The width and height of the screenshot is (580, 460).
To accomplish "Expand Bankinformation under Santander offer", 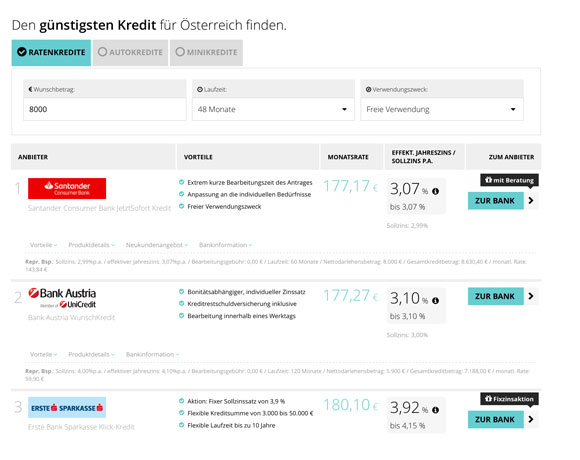I will click(225, 245).
